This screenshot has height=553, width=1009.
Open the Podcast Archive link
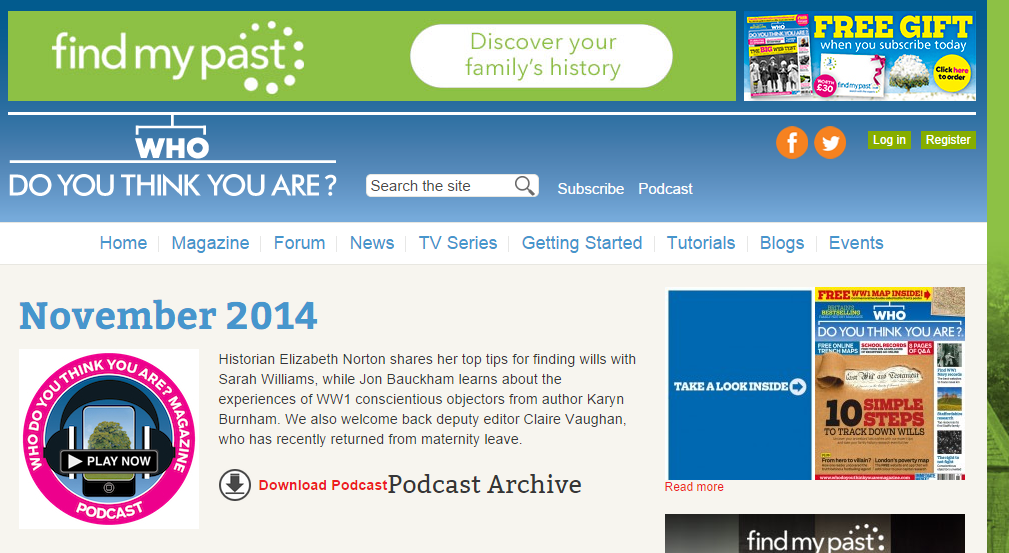click(x=485, y=484)
